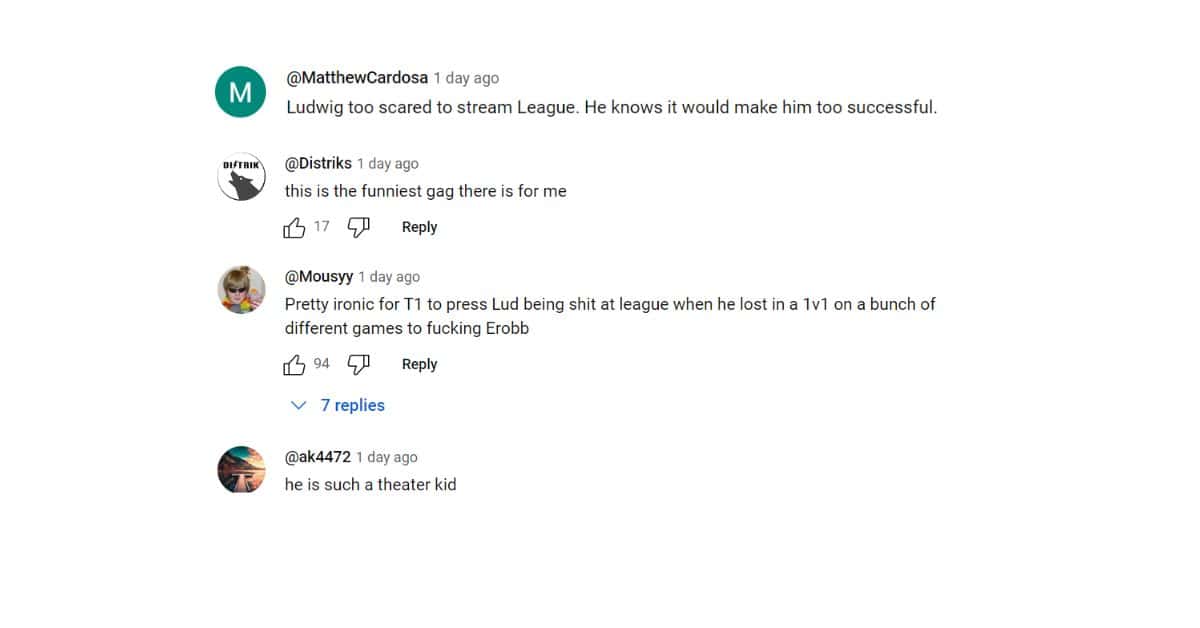Click the timestamp on MatthewCardosa's comment
Screen dimensions: 1200x628
[466, 78]
